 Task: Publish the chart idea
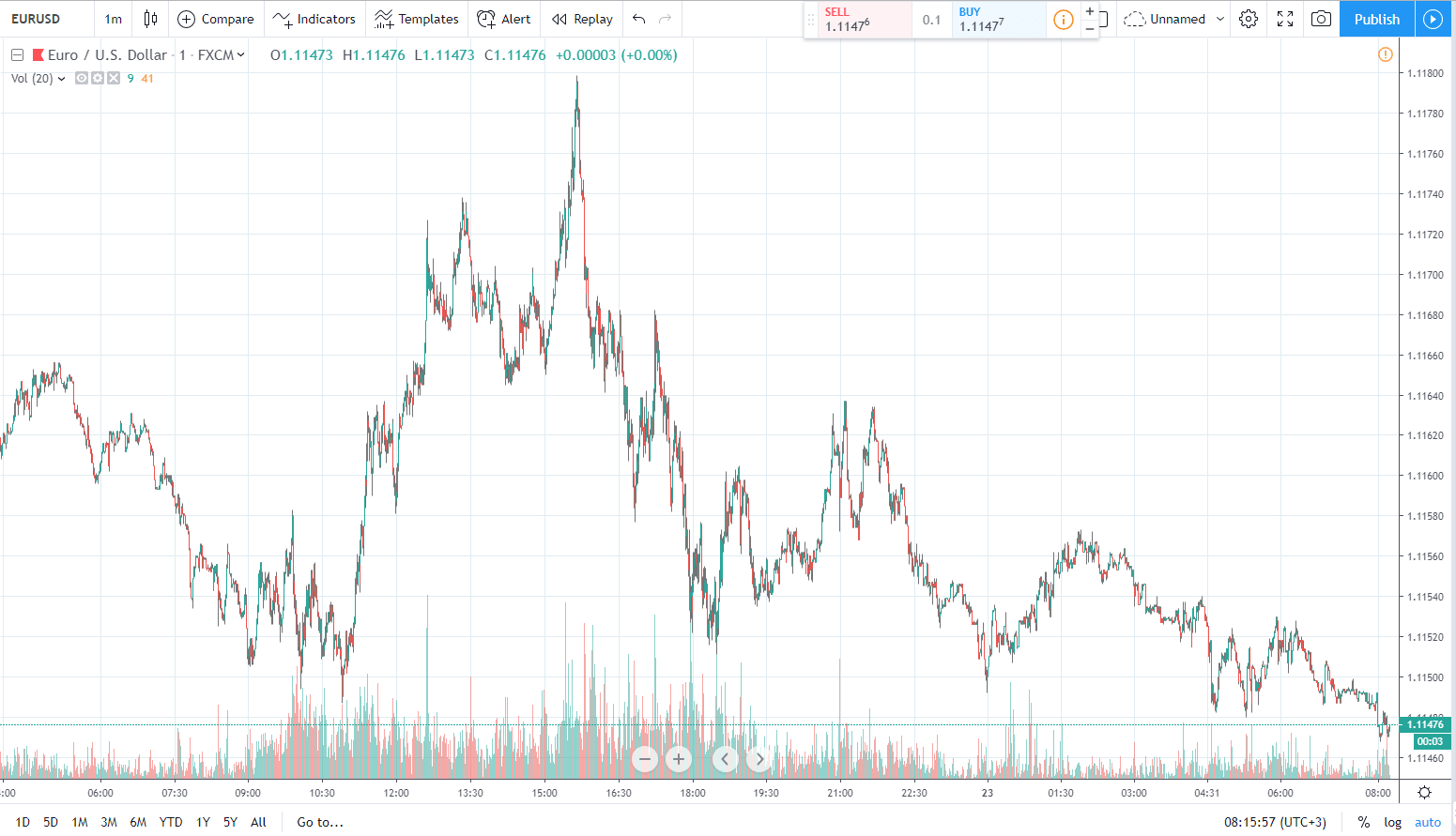pos(1376,19)
